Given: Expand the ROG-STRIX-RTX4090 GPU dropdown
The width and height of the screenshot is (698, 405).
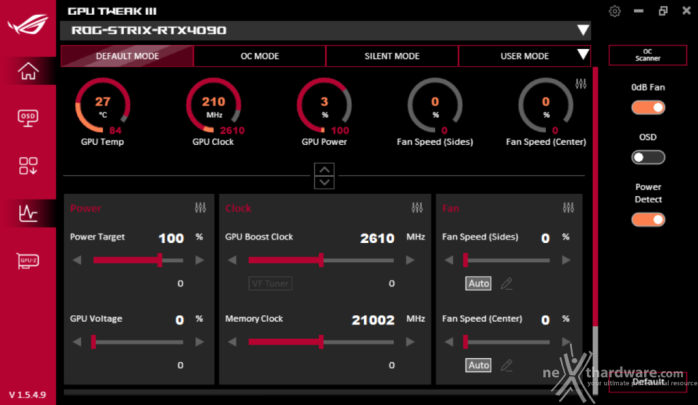Looking at the screenshot, I should (583, 30).
